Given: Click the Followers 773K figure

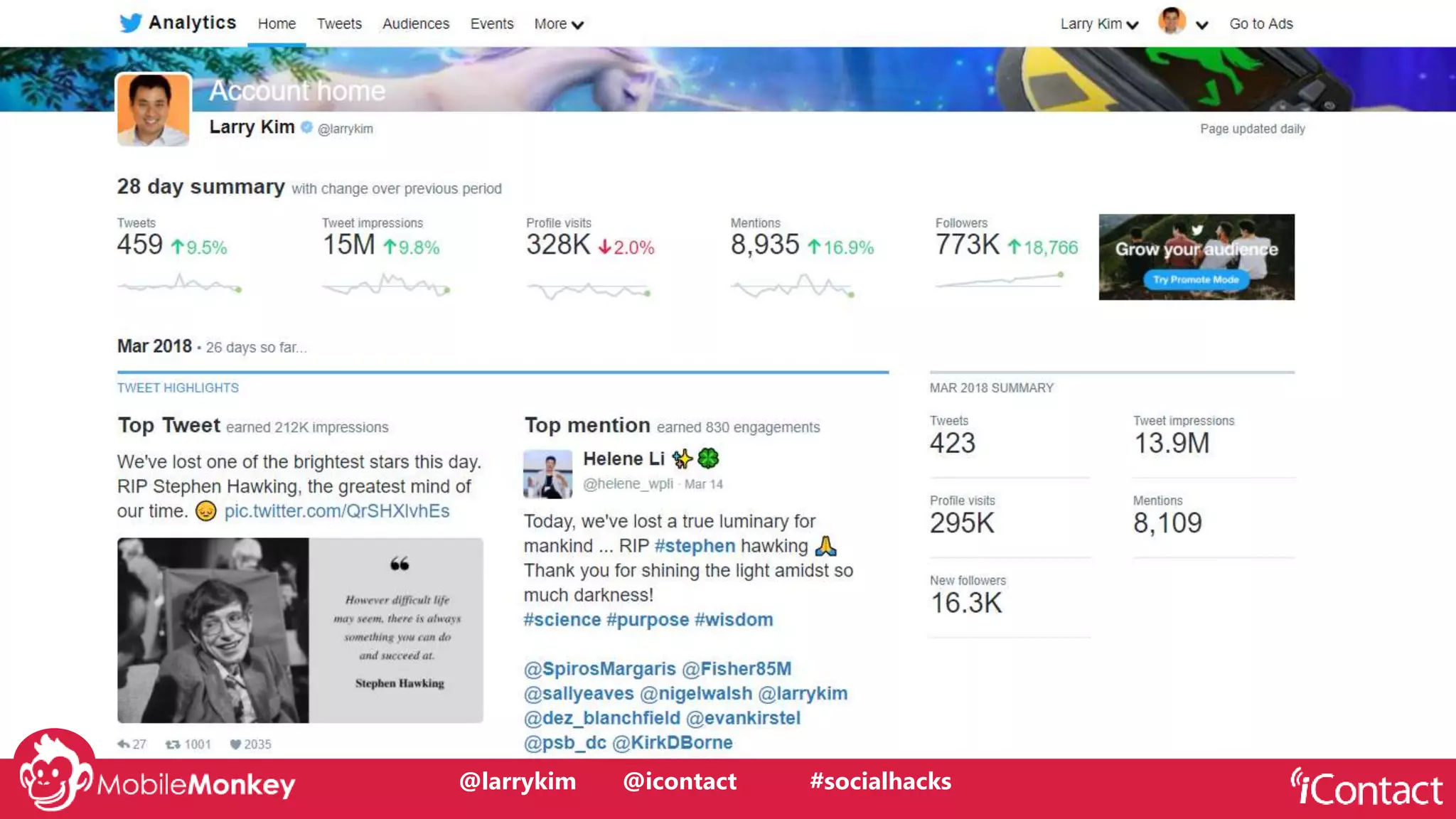Looking at the screenshot, I should tap(968, 245).
